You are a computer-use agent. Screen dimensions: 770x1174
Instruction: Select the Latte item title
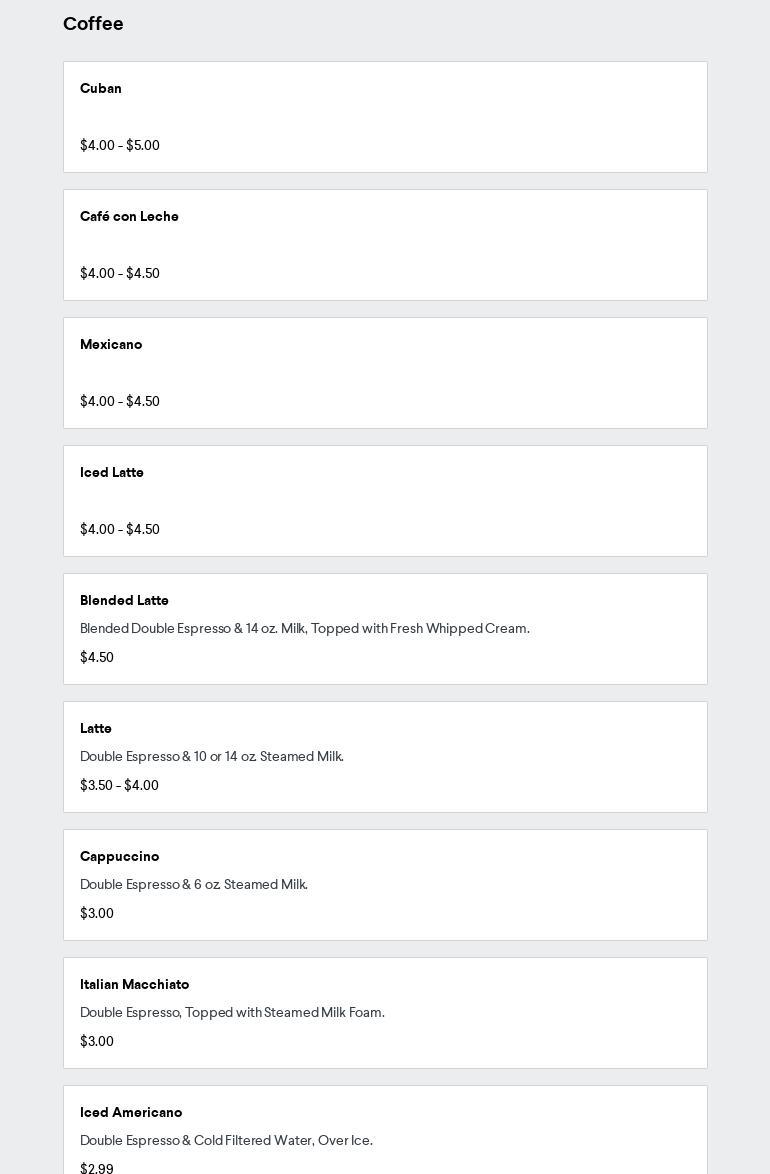[96, 729]
